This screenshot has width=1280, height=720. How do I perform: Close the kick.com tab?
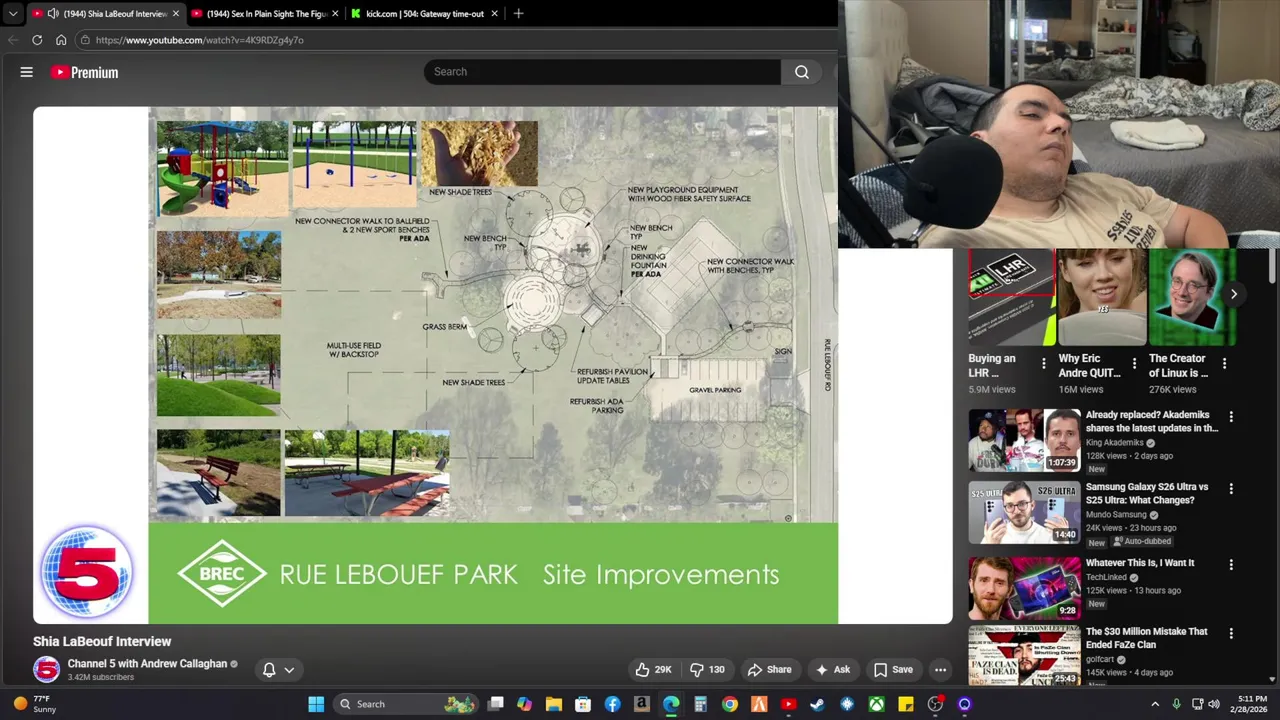[494, 14]
